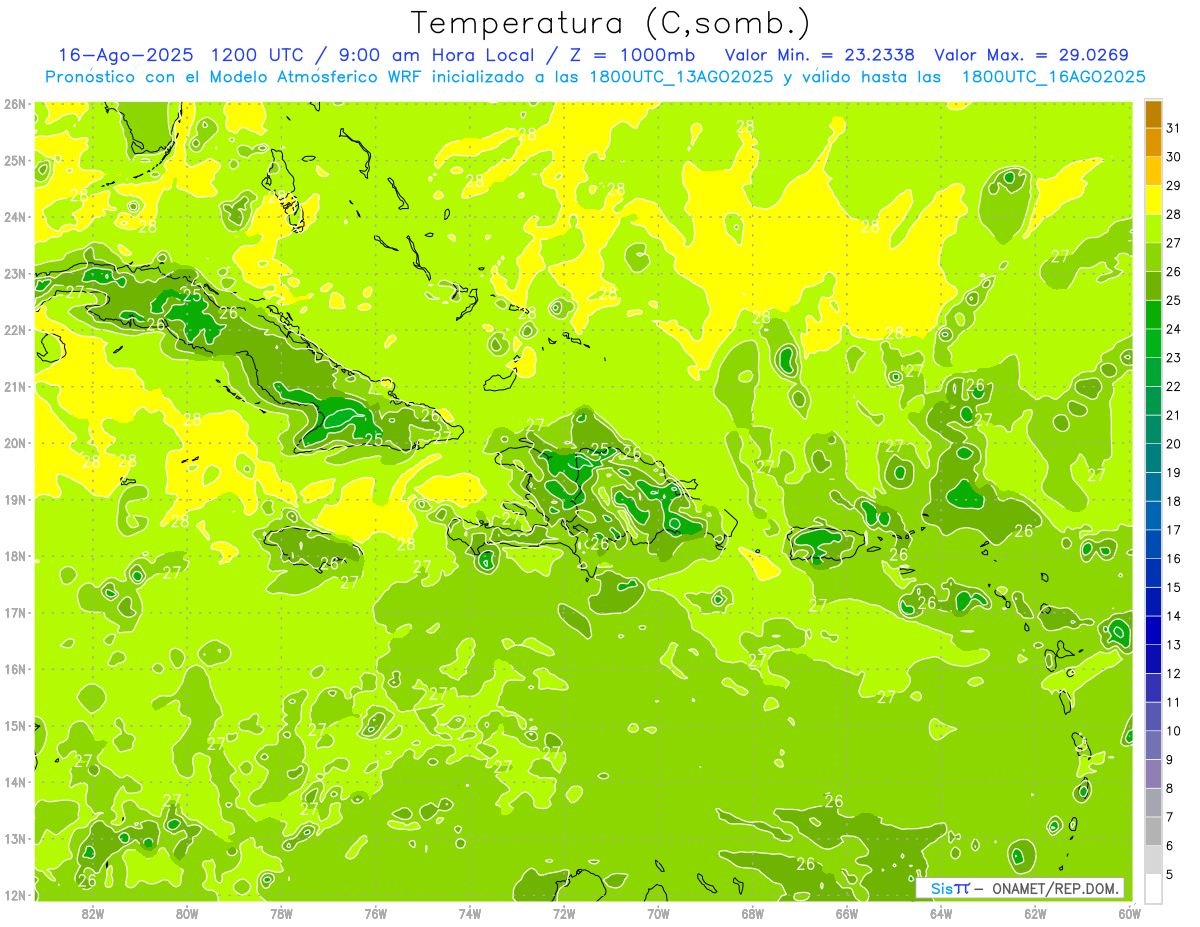Select the white swatch below the 5 label

click(1153, 888)
